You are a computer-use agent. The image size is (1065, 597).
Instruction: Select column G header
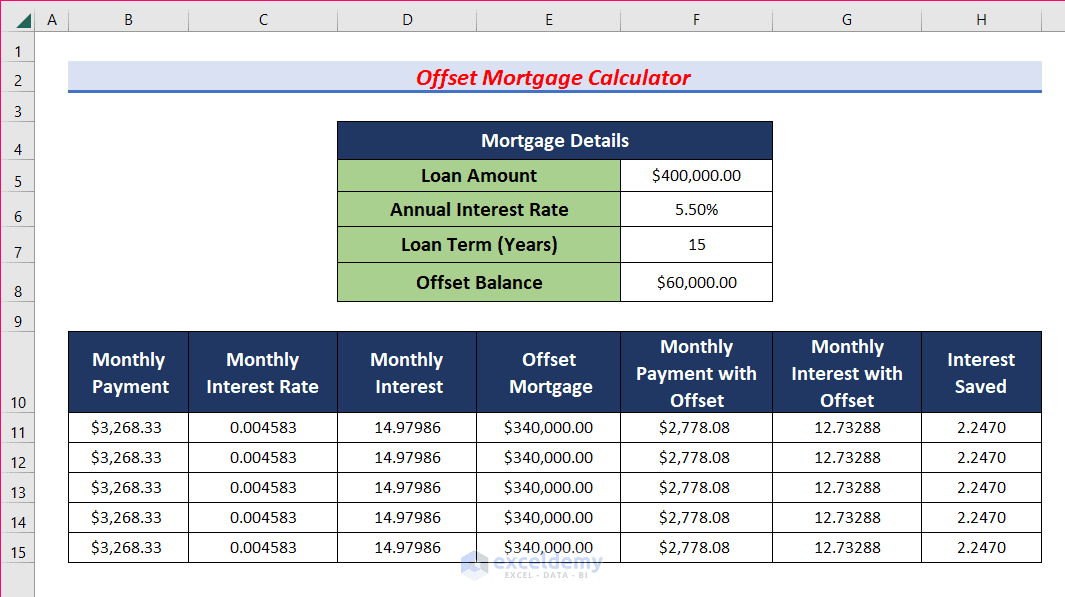tap(847, 20)
